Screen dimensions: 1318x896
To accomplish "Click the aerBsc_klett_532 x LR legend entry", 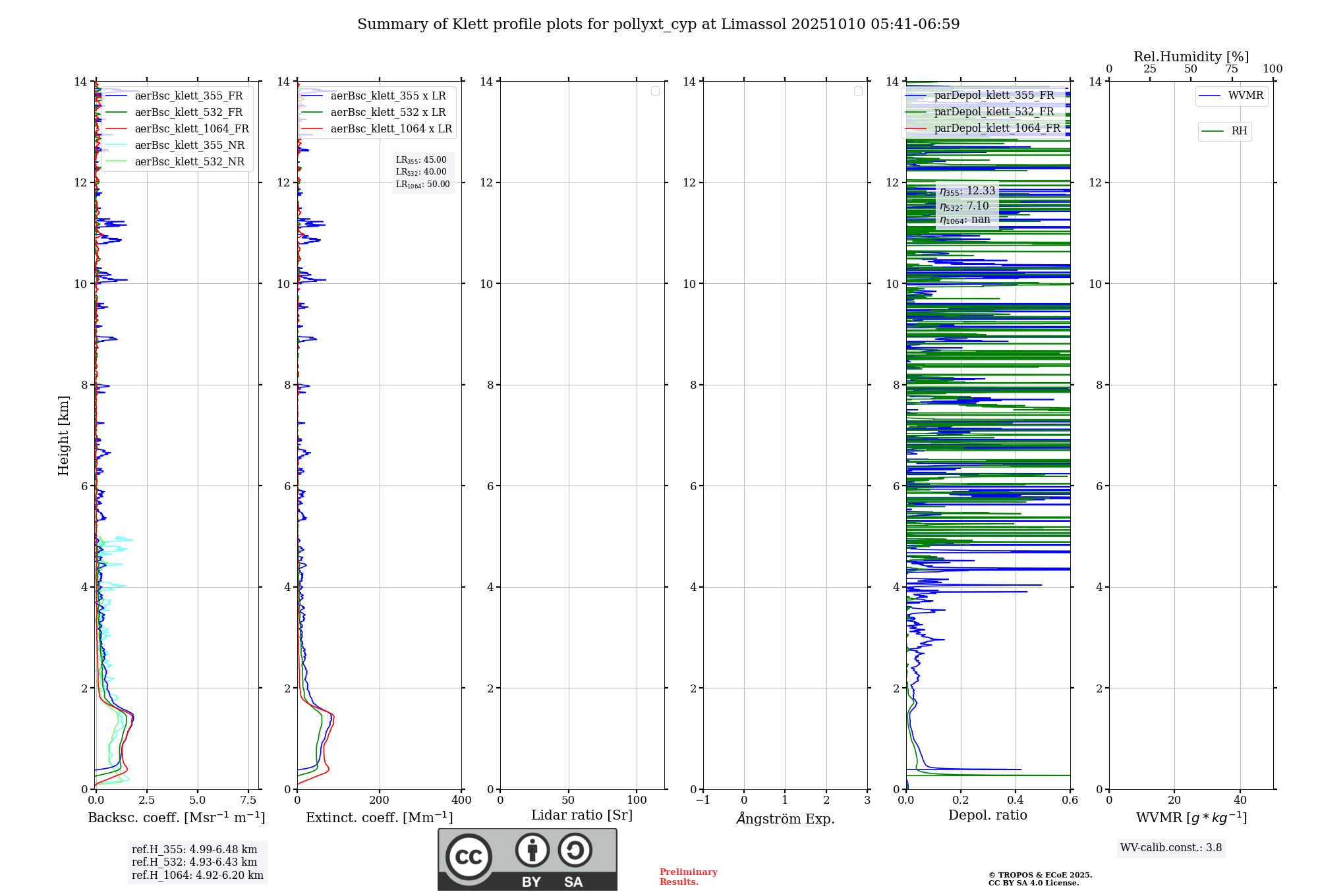I will click(387, 113).
